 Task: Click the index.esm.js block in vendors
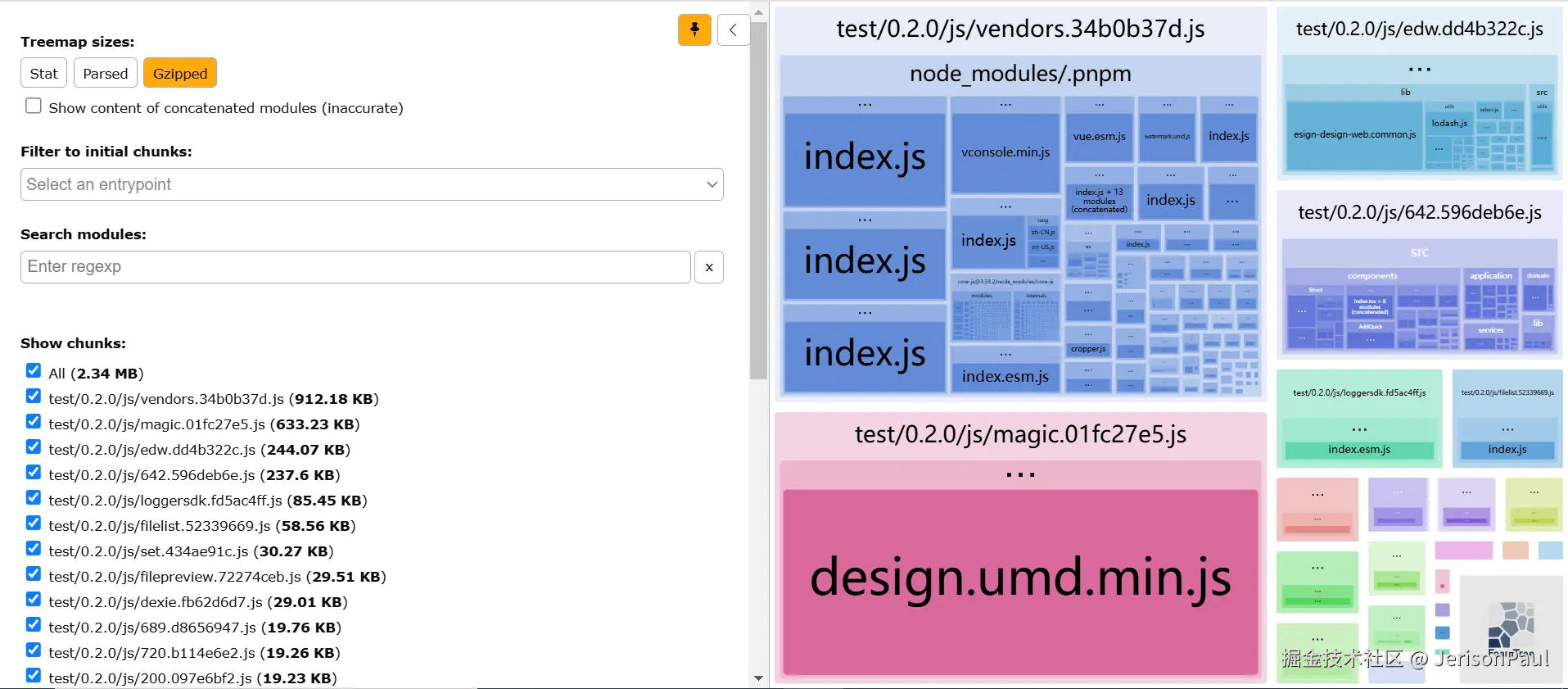point(1005,376)
